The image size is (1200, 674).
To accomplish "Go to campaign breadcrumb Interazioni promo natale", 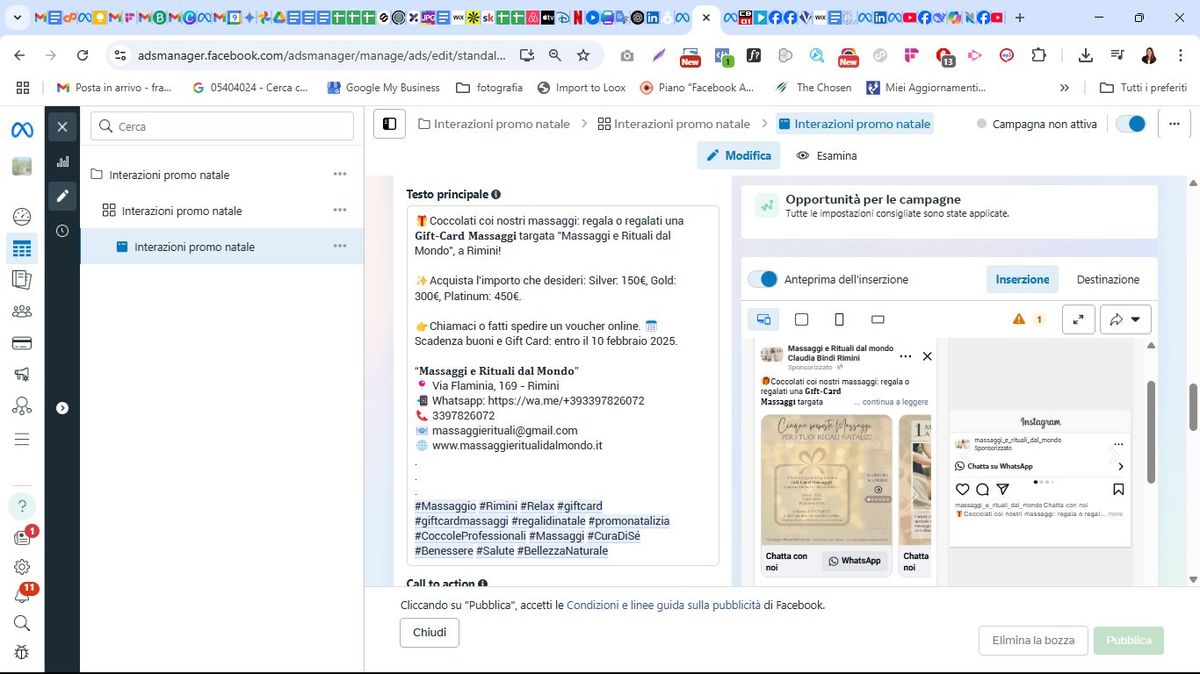I will tap(494, 124).
